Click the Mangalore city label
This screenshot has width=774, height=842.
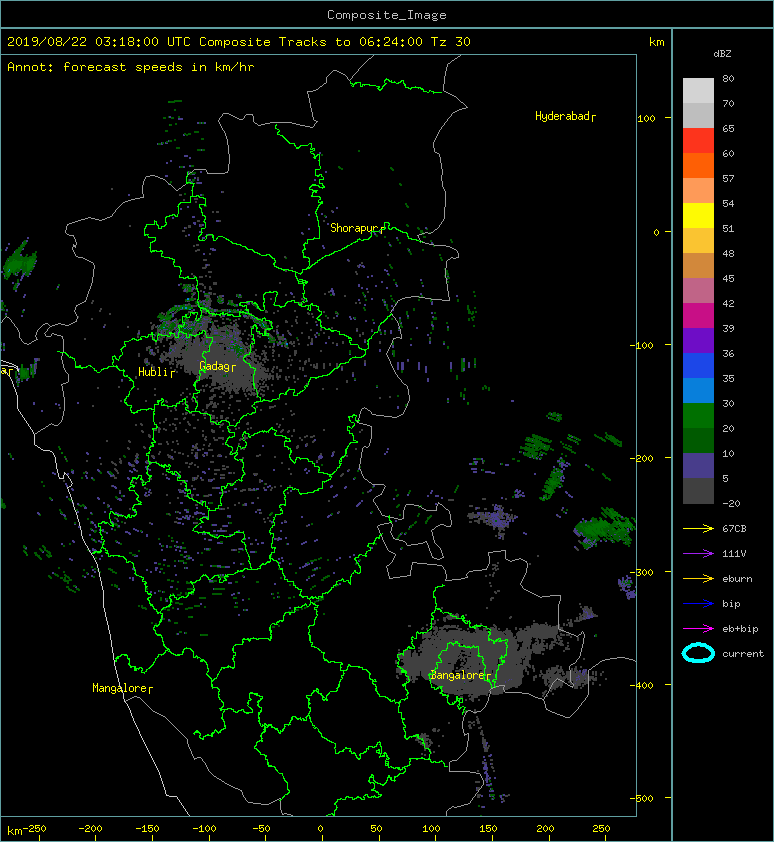[122, 688]
